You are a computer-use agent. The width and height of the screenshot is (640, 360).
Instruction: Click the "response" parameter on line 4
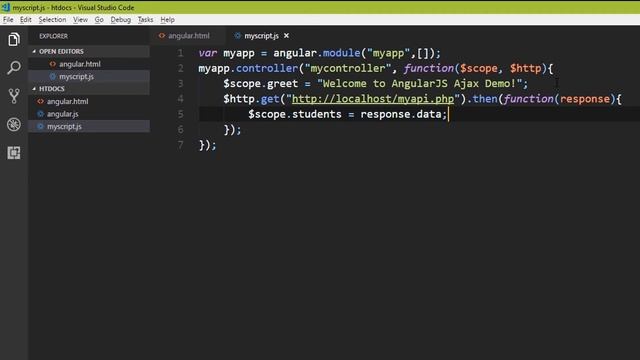click(584, 99)
